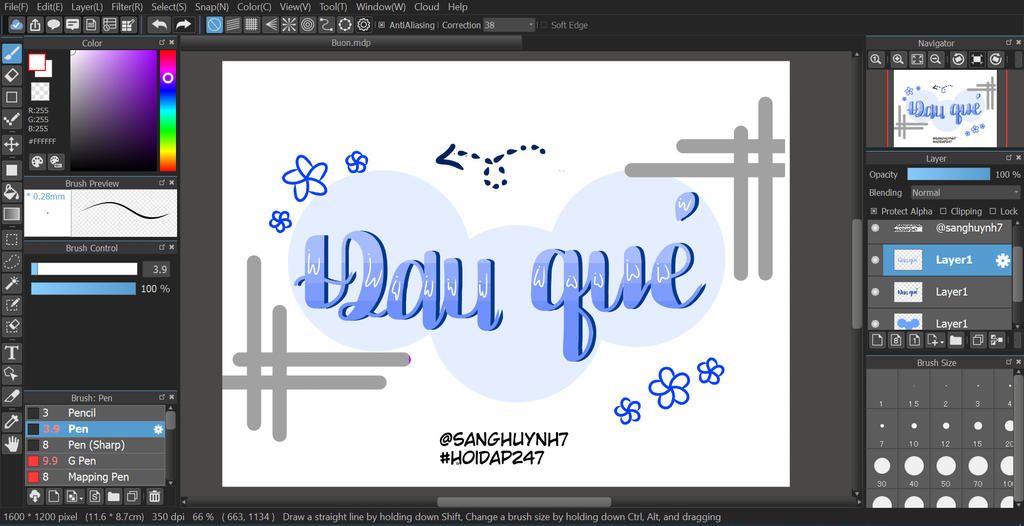Screen dimensions: 1024x526
Task: Select the Mapping Pen brush
Action: [x=95, y=477]
